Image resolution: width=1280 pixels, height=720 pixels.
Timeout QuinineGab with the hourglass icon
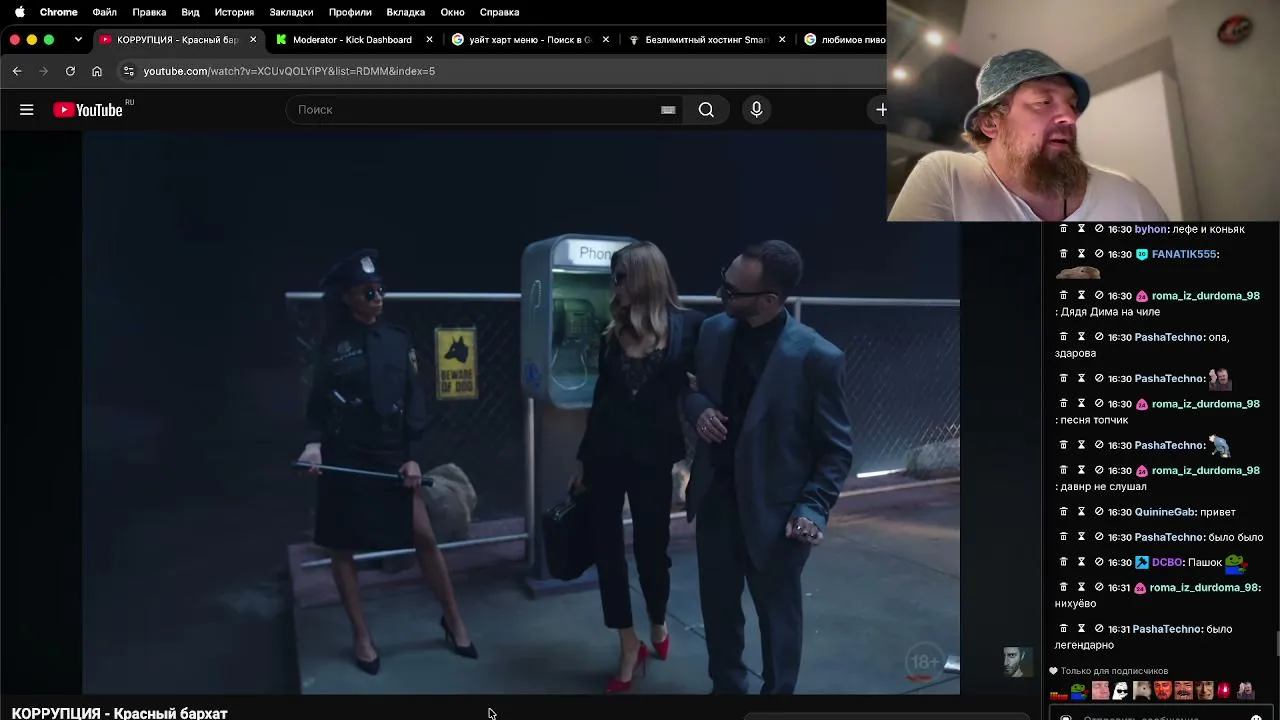(x=1081, y=512)
